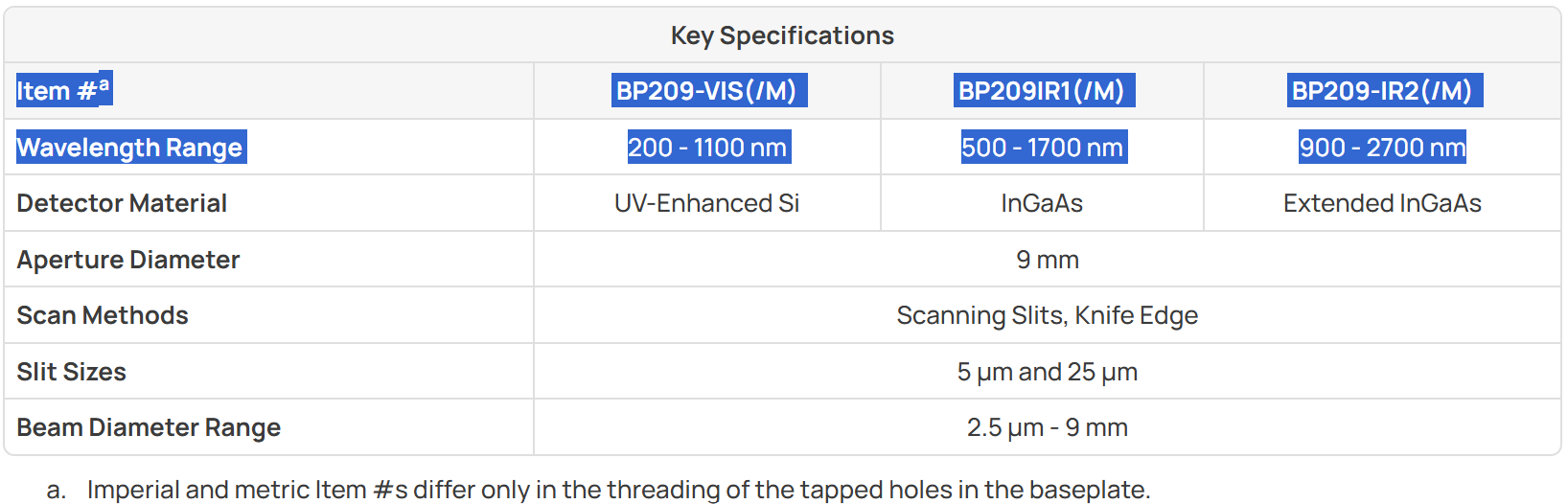Select the Item # header cell
This screenshot has height=504, width=1568.
click(x=269, y=91)
